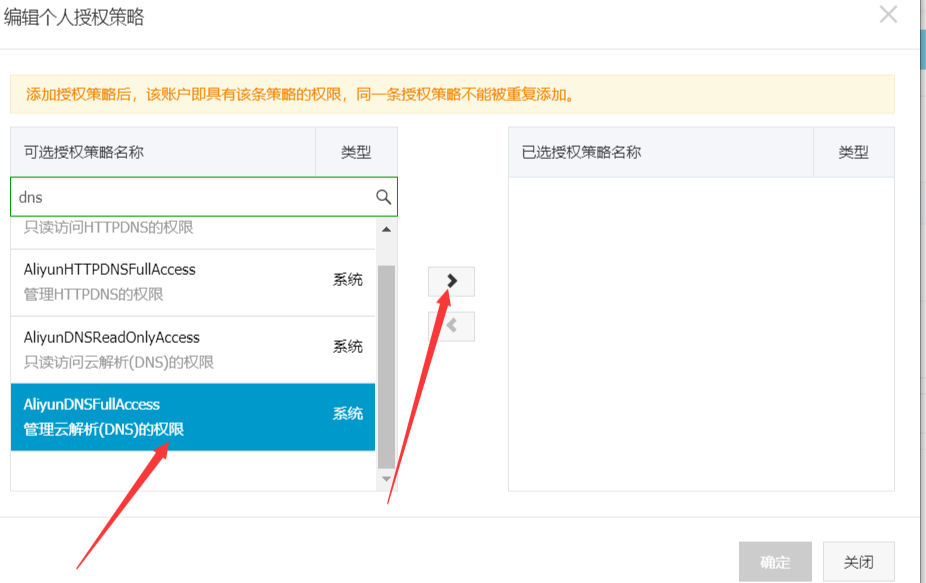Close the dialog with the X icon
This screenshot has height=583, width=926.
pyautogui.click(x=887, y=15)
